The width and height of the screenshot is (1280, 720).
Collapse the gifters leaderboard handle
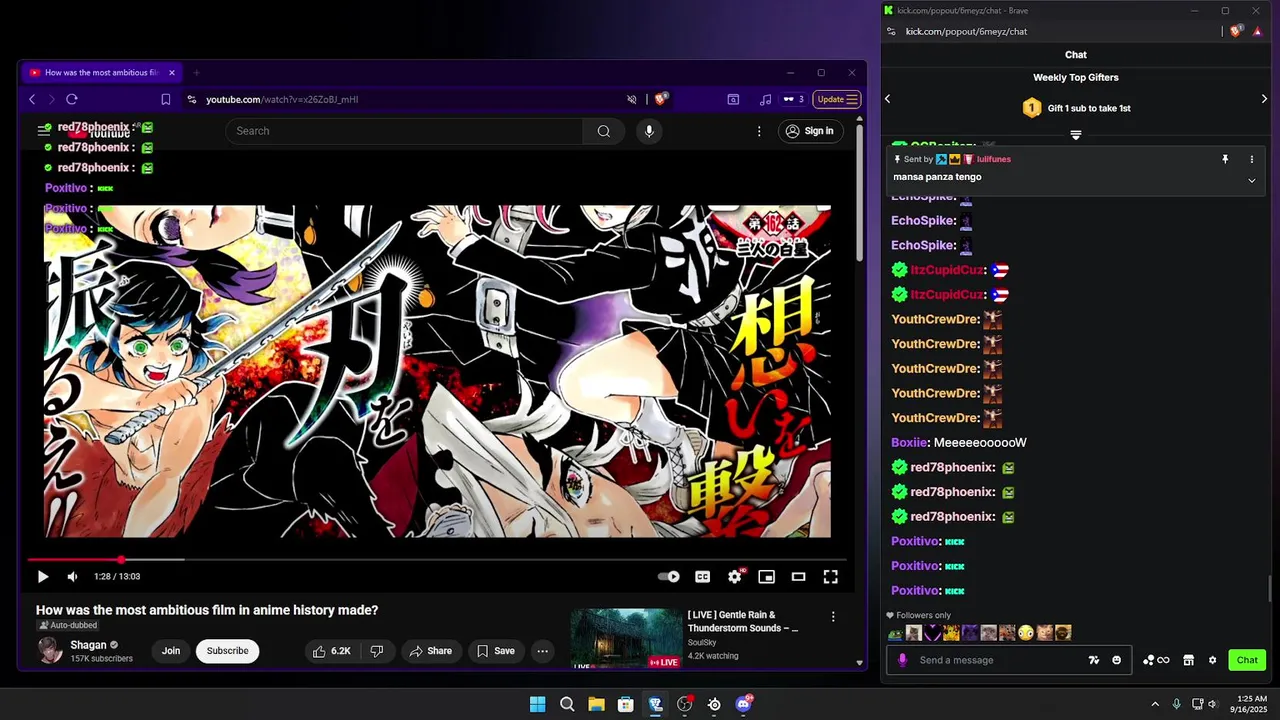1076,135
